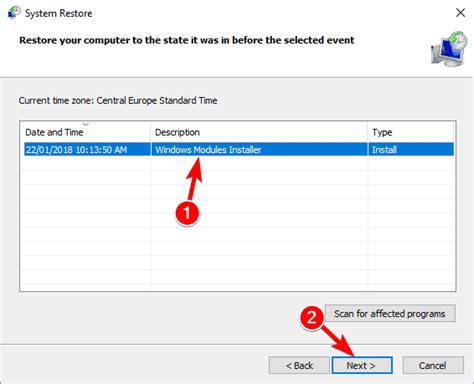Image resolution: width=474 pixels, height=384 pixels.
Task: Go back with the Back button
Action: pyautogui.click(x=299, y=365)
